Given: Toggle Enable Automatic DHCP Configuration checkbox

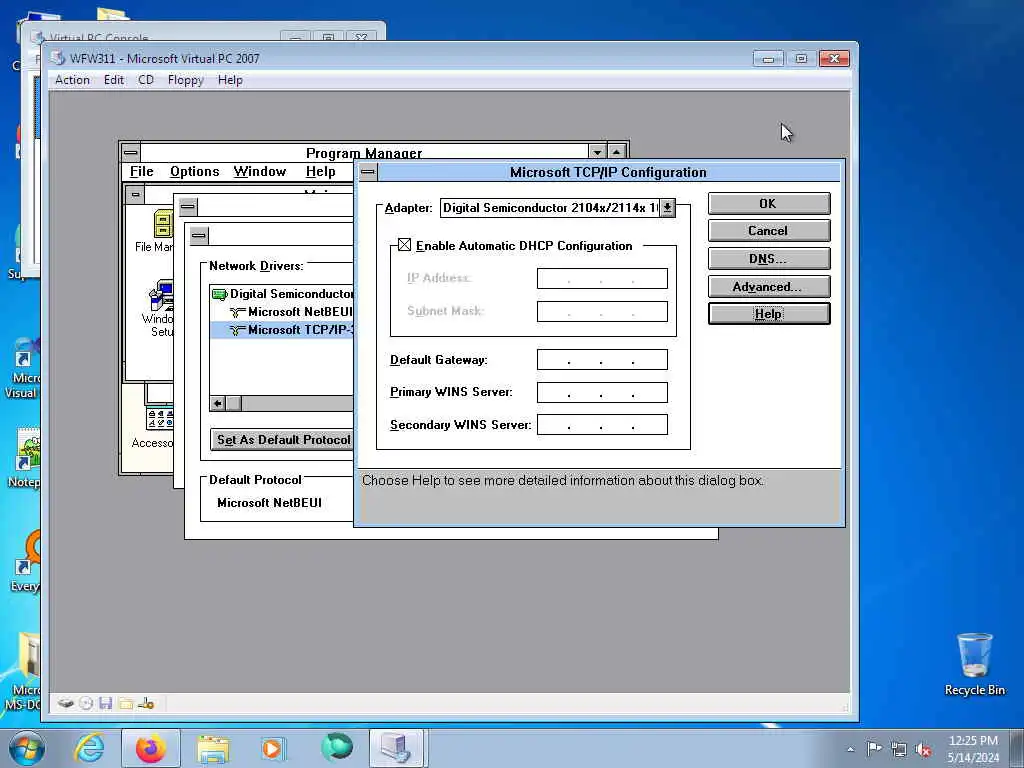Looking at the screenshot, I should (404, 245).
